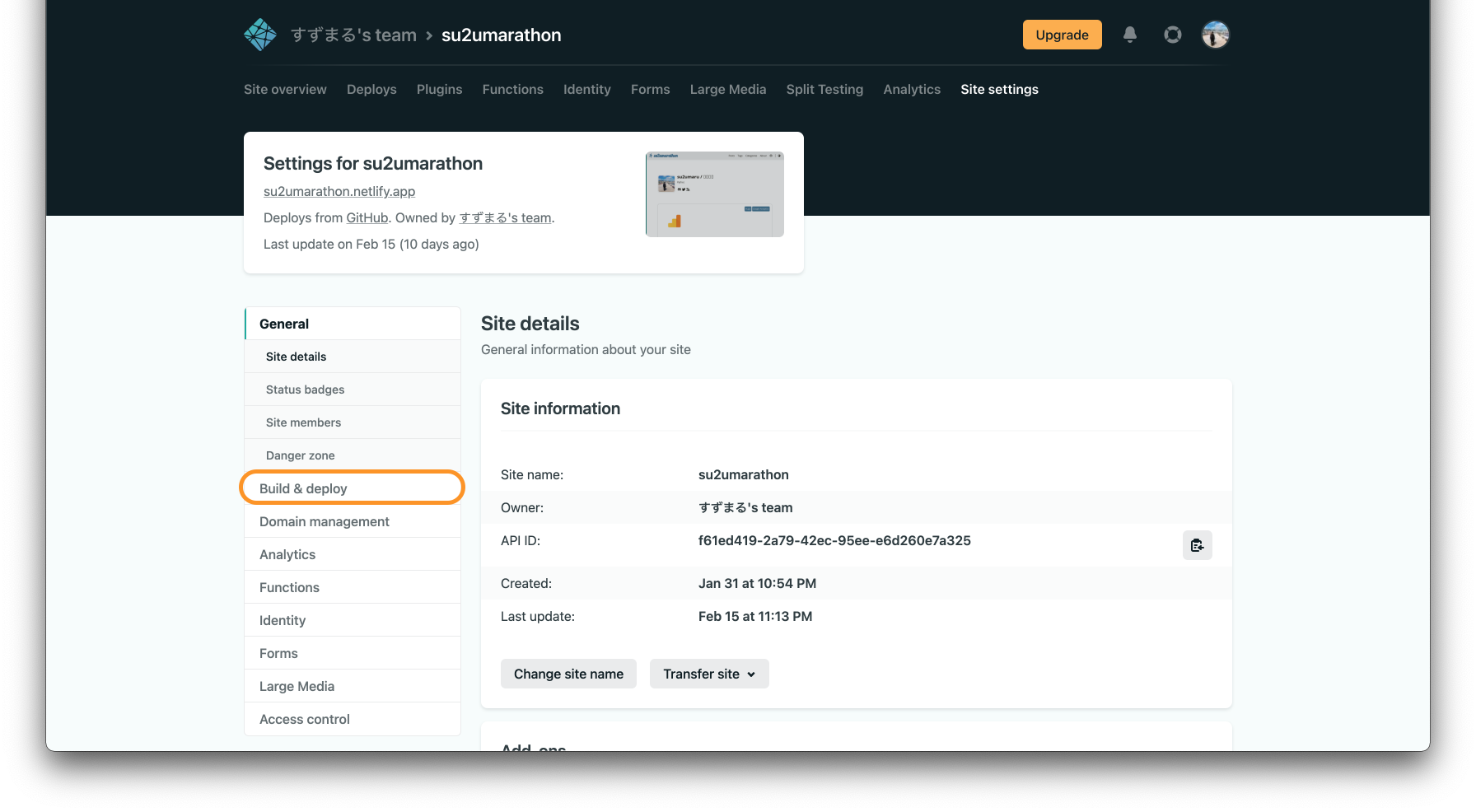Click the su2umarathon breadcrumb title
Image resolution: width=1476 pixels, height=812 pixels.
501,35
